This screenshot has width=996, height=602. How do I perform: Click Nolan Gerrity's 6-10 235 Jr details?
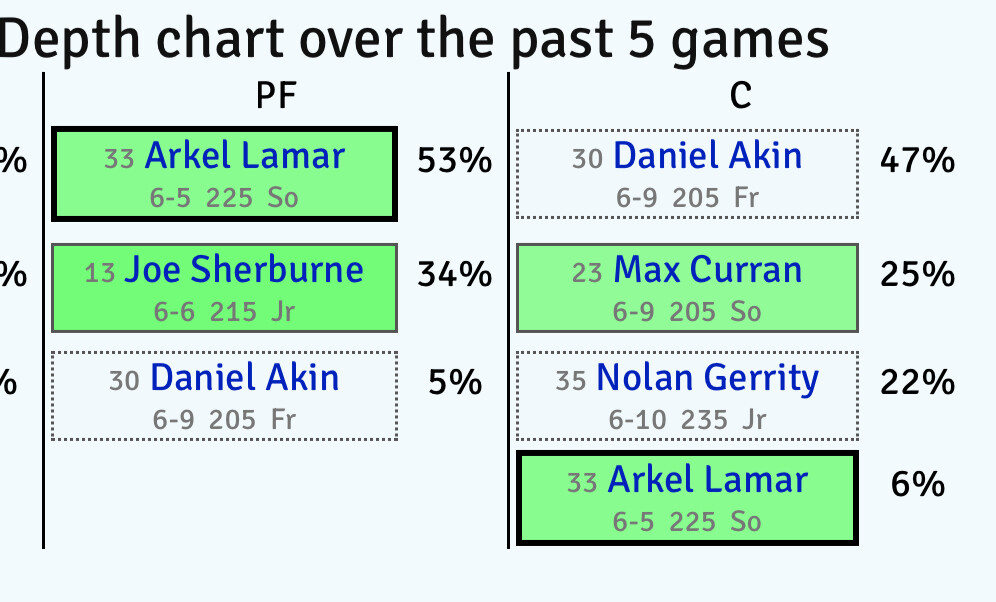coord(687,420)
